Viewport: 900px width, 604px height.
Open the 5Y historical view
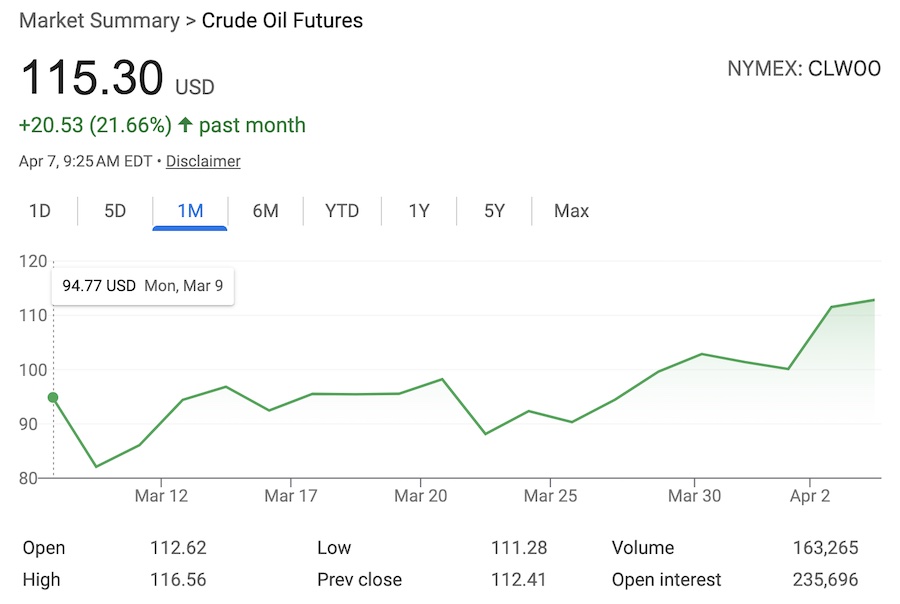point(494,211)
